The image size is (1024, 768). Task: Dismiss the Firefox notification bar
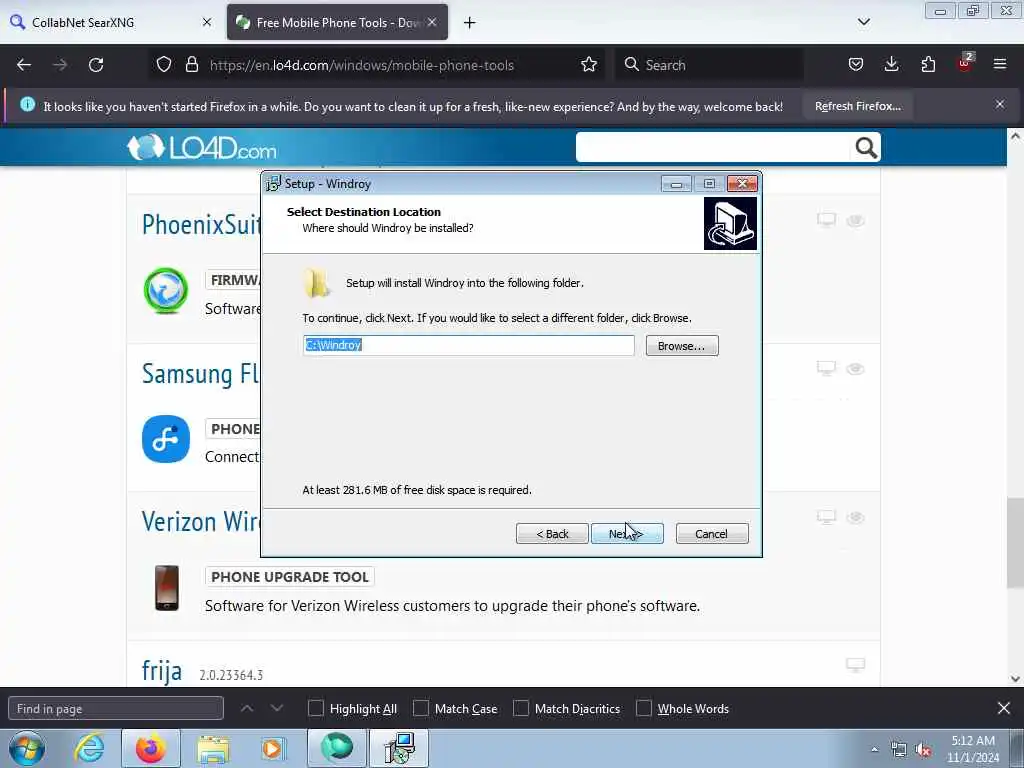pyautogui.click(x=1000, y=104)
